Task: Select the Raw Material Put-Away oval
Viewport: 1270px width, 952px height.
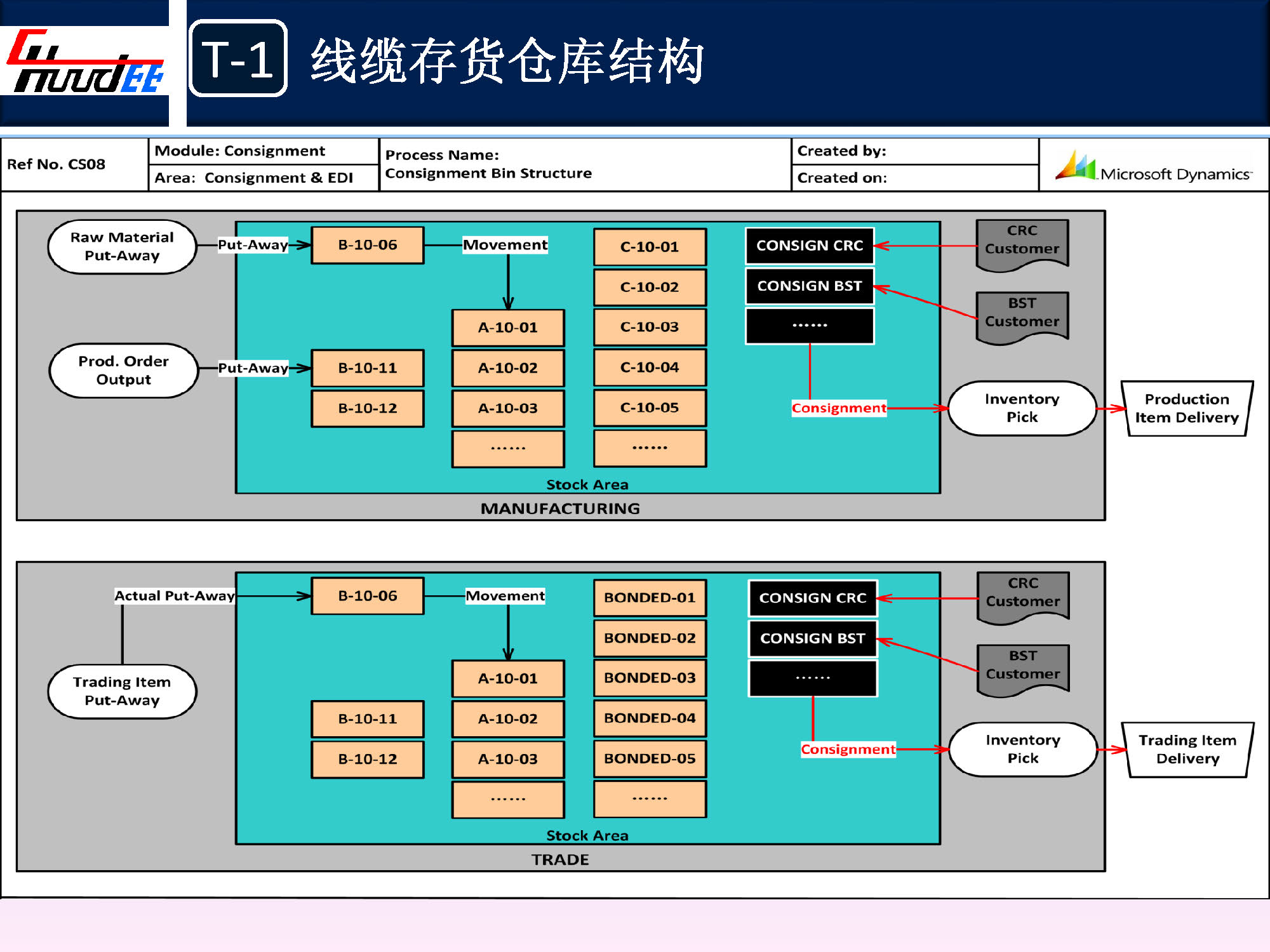Action: [x=122, y=247]
